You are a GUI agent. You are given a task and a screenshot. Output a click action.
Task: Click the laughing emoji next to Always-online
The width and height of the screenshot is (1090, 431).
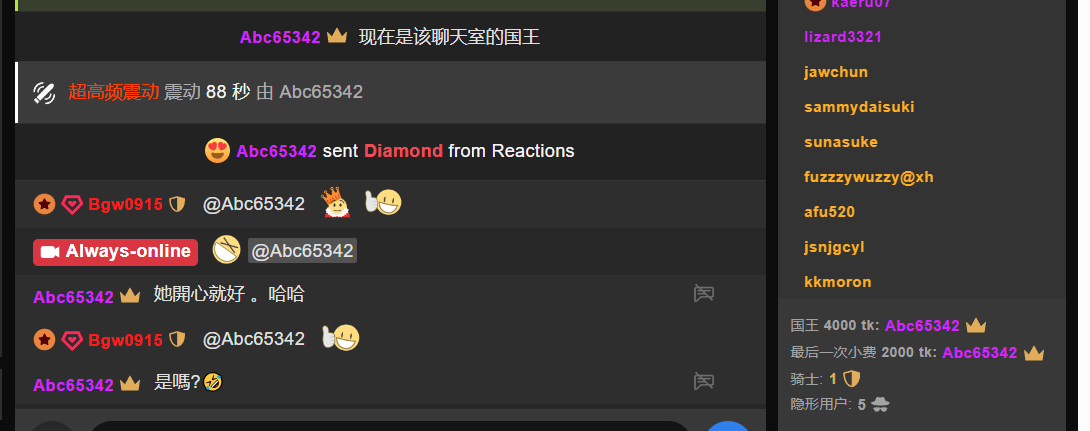(x=227, y=250)
